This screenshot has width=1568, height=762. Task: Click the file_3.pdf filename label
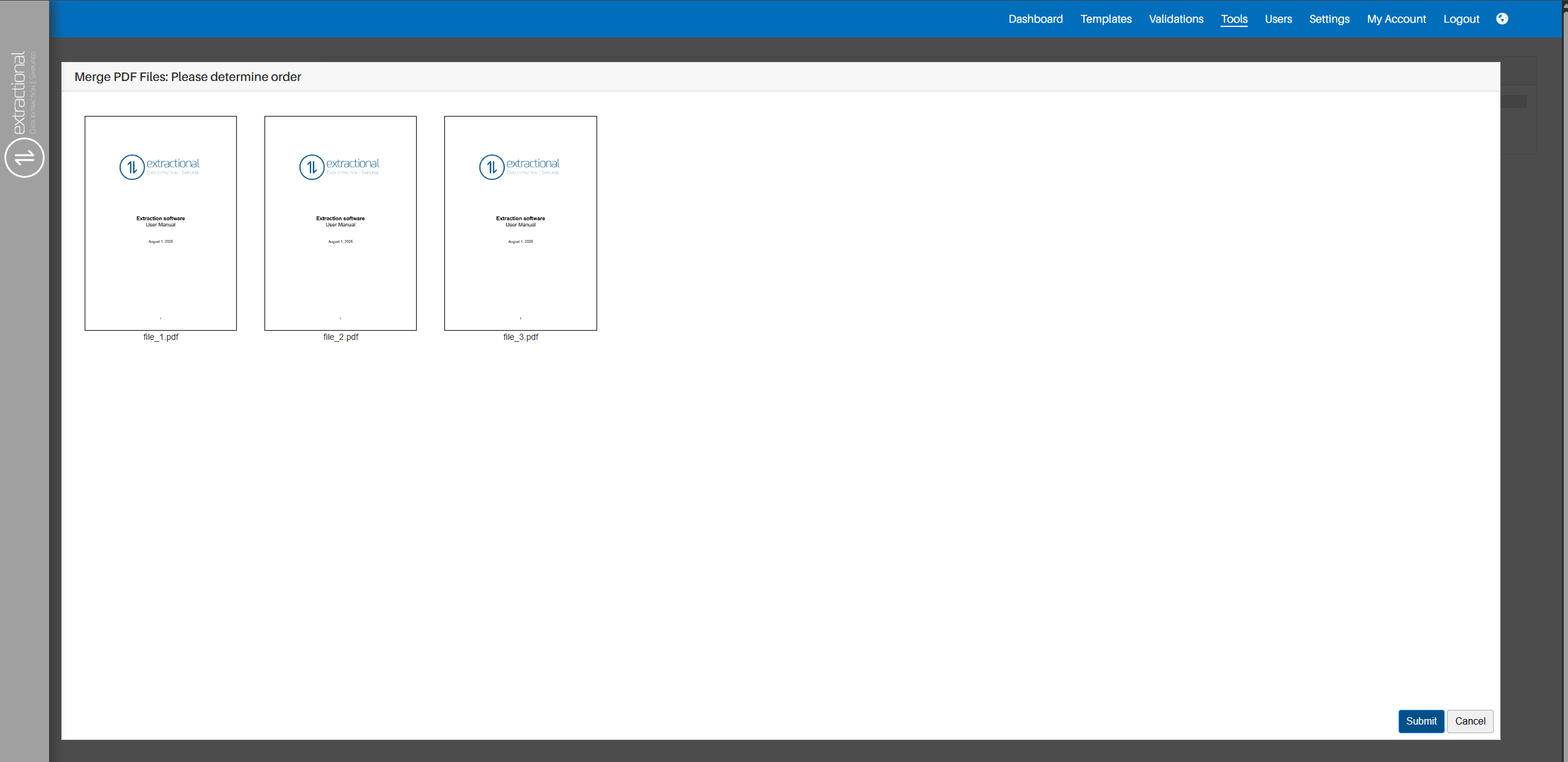520,337
